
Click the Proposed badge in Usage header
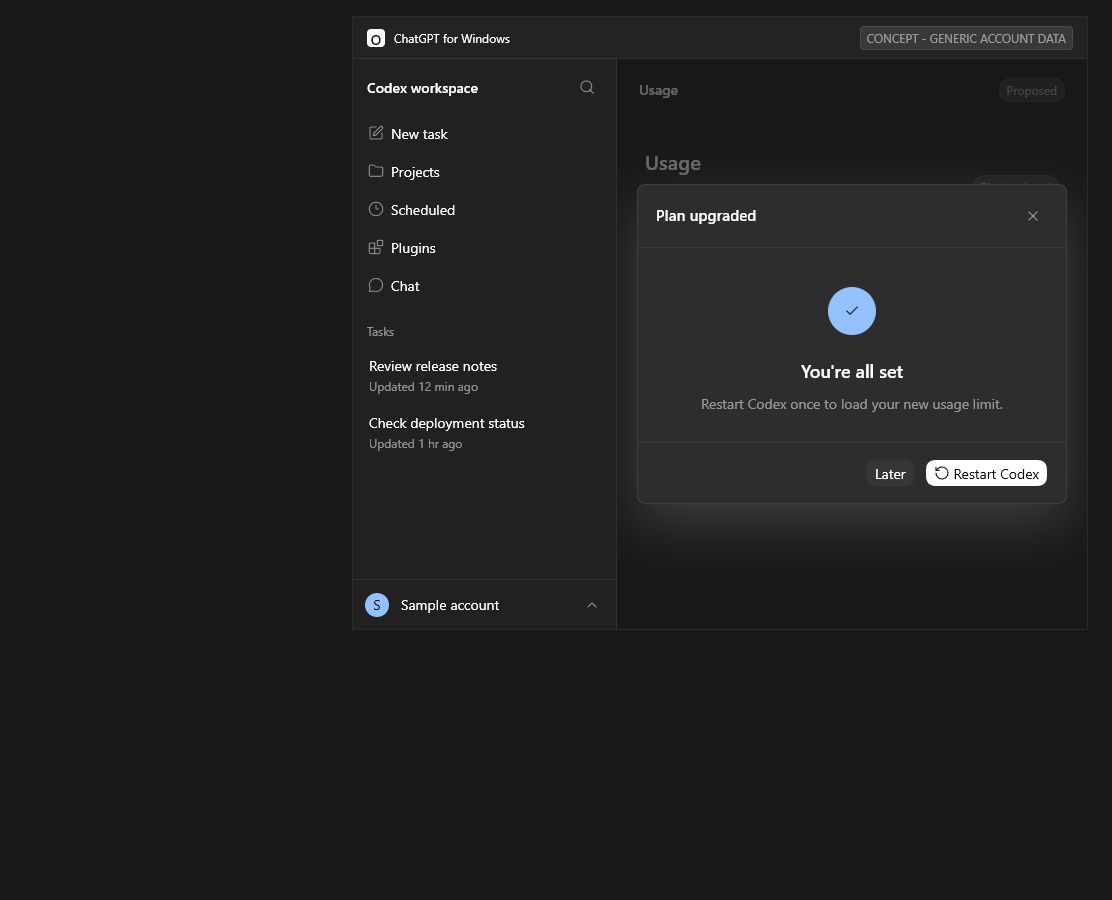pos(1031,91)
